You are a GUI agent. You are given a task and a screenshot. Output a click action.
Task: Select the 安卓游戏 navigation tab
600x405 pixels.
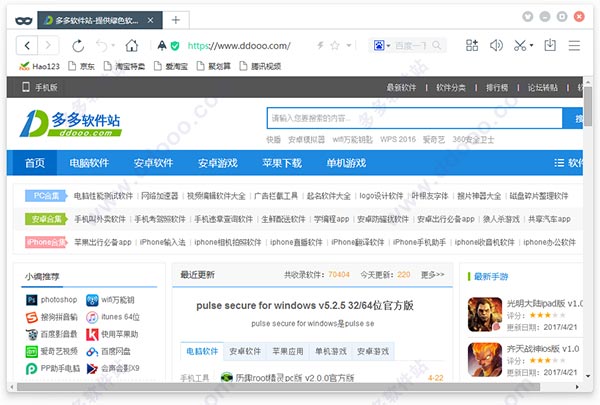pos(218,163)
